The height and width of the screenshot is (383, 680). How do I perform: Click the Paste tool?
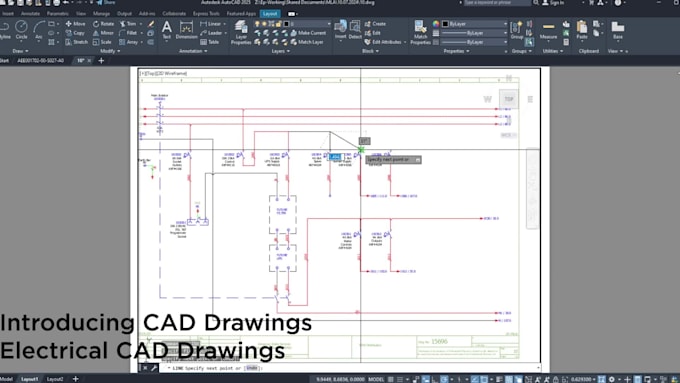tap(582, 30)
